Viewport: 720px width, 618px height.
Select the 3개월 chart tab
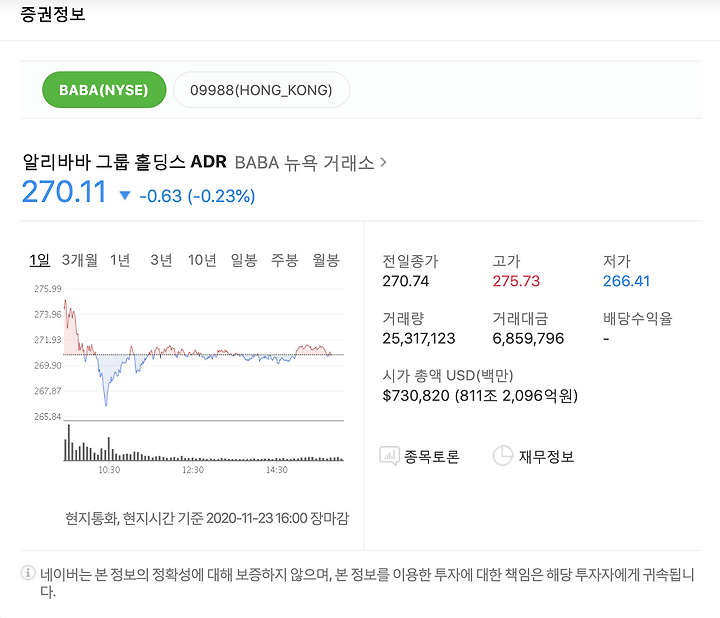click(x=80, y=260)
